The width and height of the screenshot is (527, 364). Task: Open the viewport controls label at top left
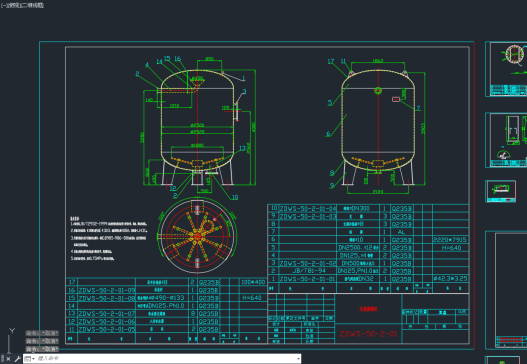click(x=22, y=5)
